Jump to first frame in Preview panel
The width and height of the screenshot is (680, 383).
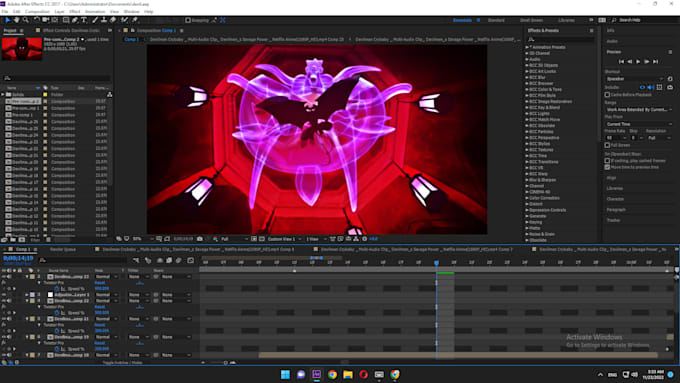click(x=621, y=62)
